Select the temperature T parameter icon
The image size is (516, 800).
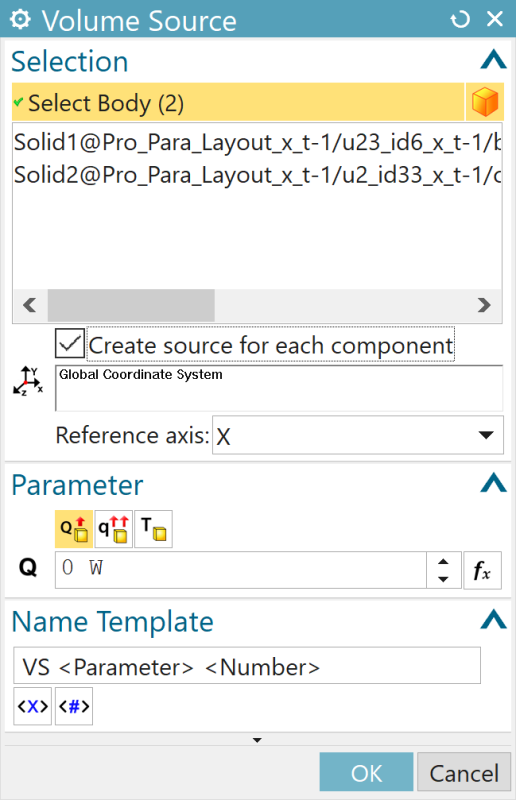(x=153, y=529)
